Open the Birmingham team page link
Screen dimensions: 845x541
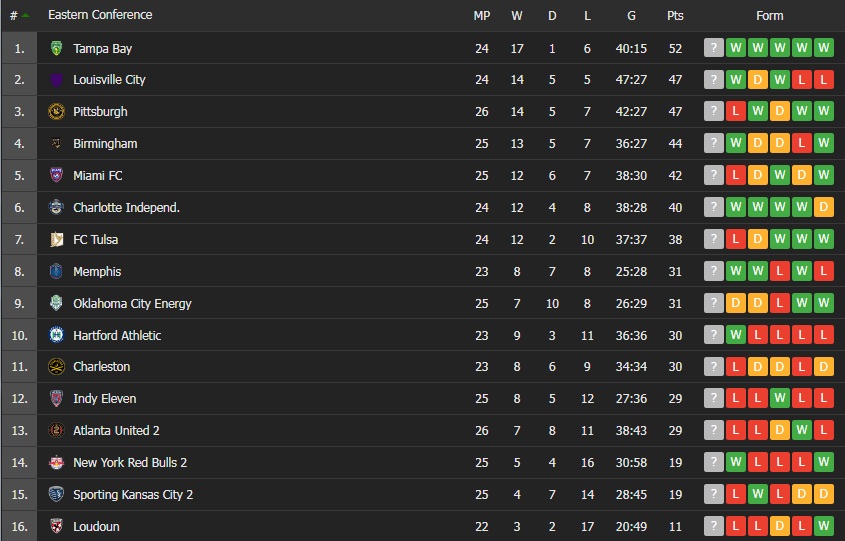[105, 144]
